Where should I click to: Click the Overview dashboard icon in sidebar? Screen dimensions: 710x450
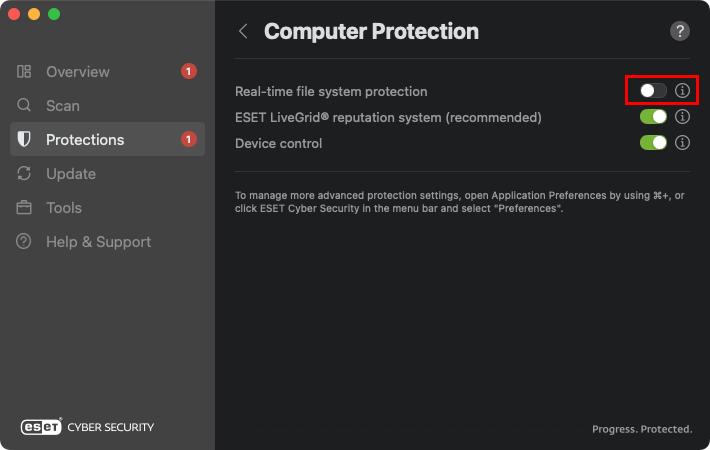point(25,72)
